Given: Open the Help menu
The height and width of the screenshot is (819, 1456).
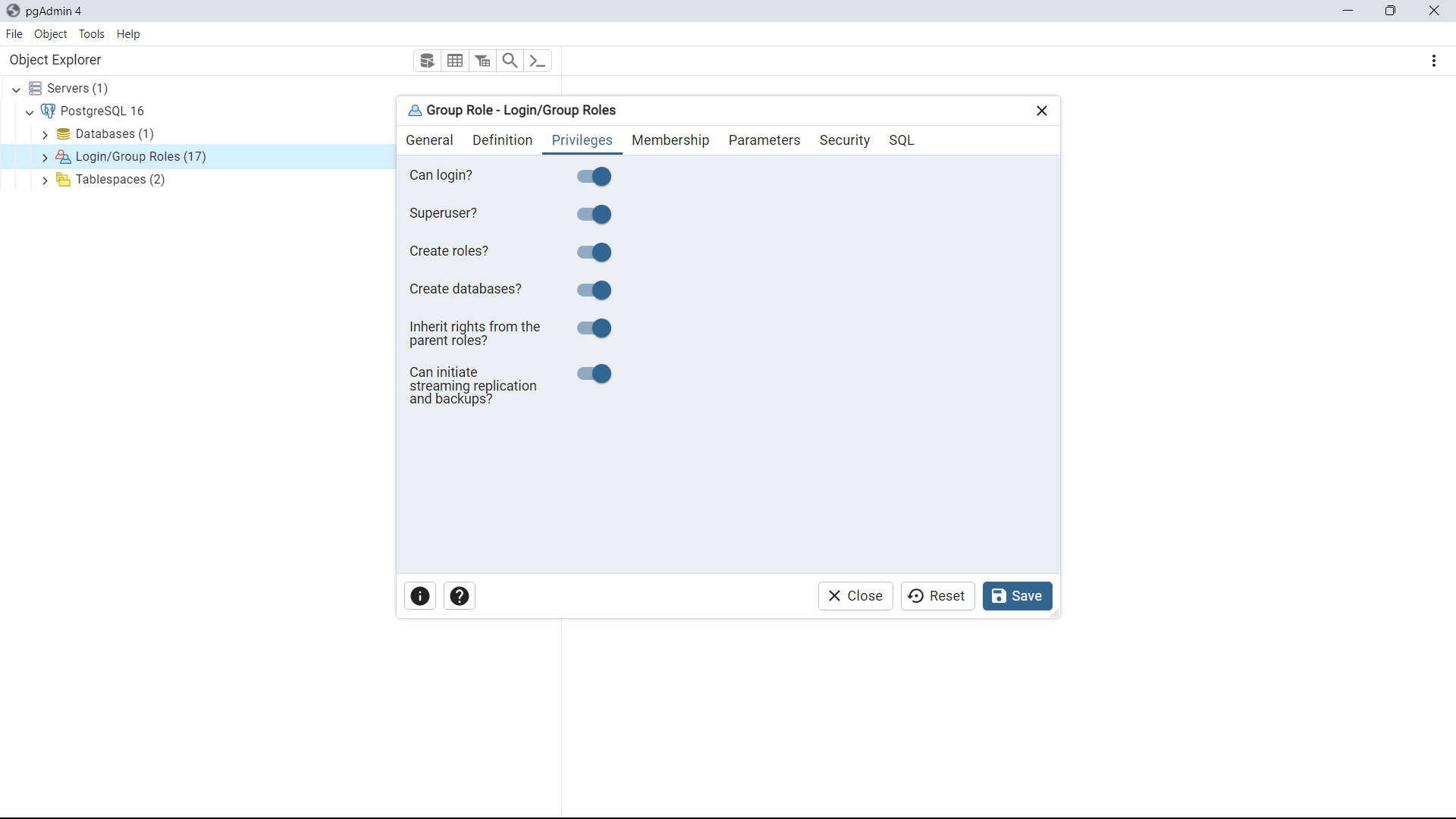Looking at the screenshot, I should point(128,34).
